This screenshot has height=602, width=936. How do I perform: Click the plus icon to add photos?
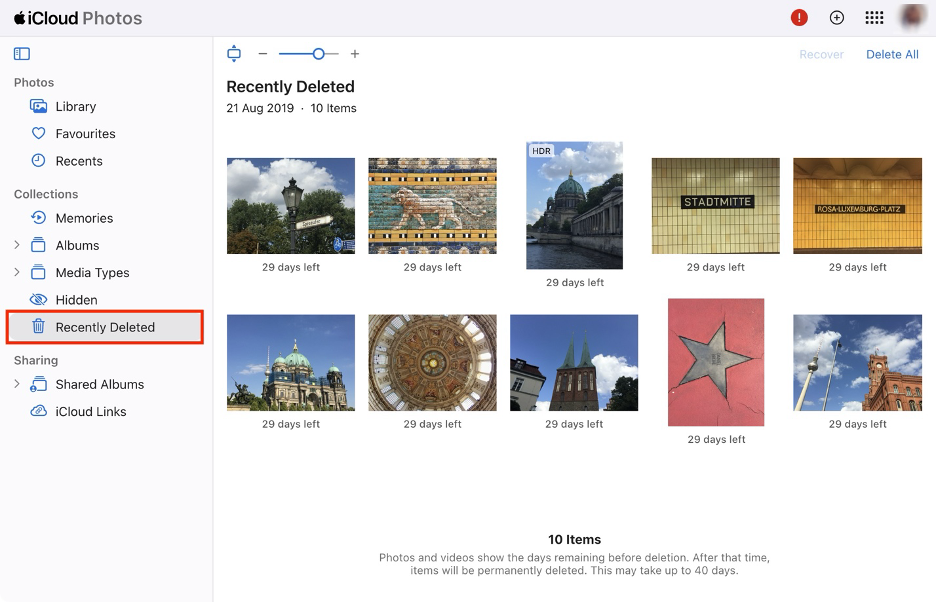coord(836,17)
